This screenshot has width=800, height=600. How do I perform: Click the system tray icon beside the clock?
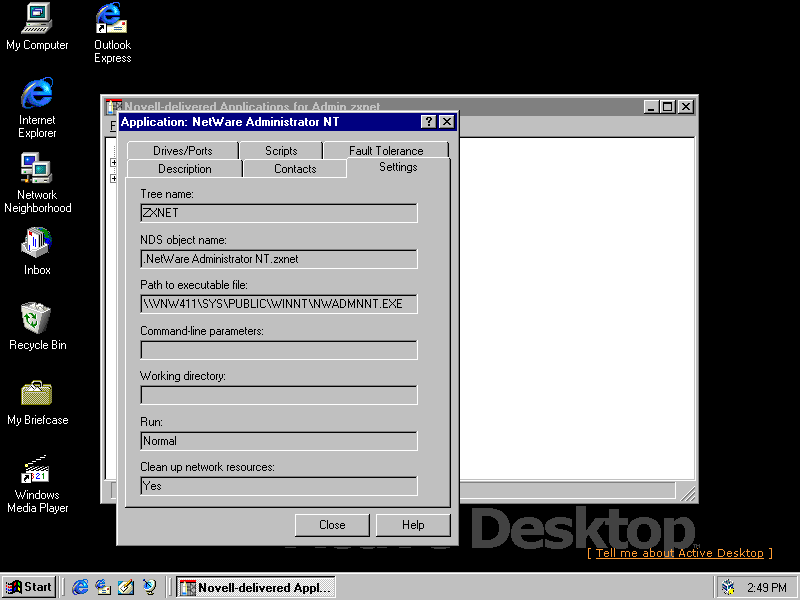point(728,587)
